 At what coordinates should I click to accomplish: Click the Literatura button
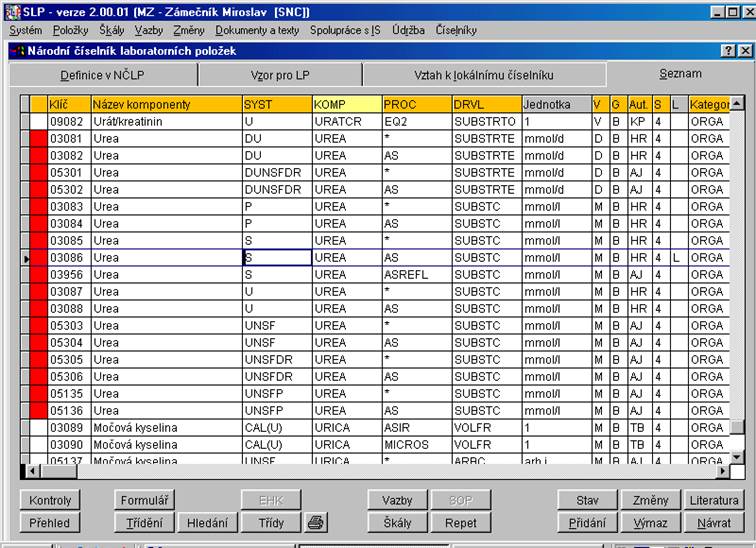point(714,500)
